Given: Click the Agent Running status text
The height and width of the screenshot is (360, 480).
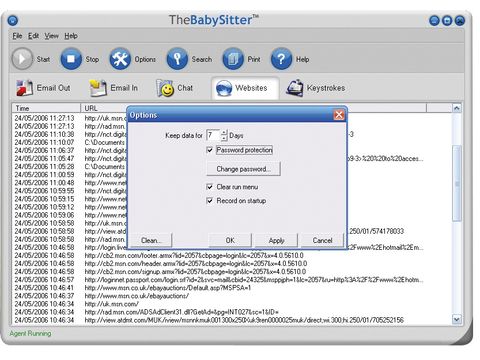Looking at the screenshot, I should [x=30, y=333].
